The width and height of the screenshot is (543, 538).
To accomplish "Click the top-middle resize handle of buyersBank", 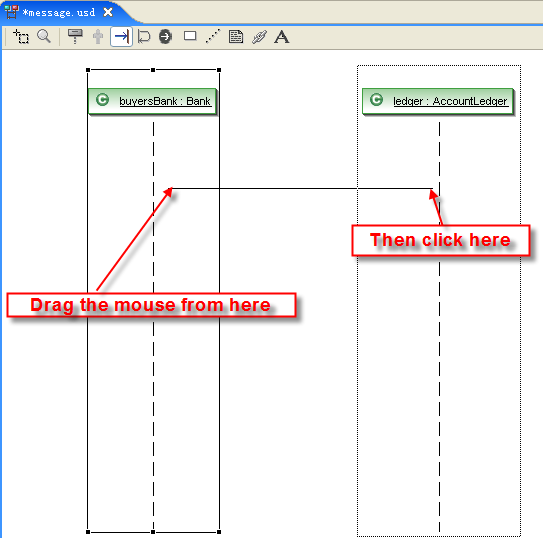I will click(153, 70).
